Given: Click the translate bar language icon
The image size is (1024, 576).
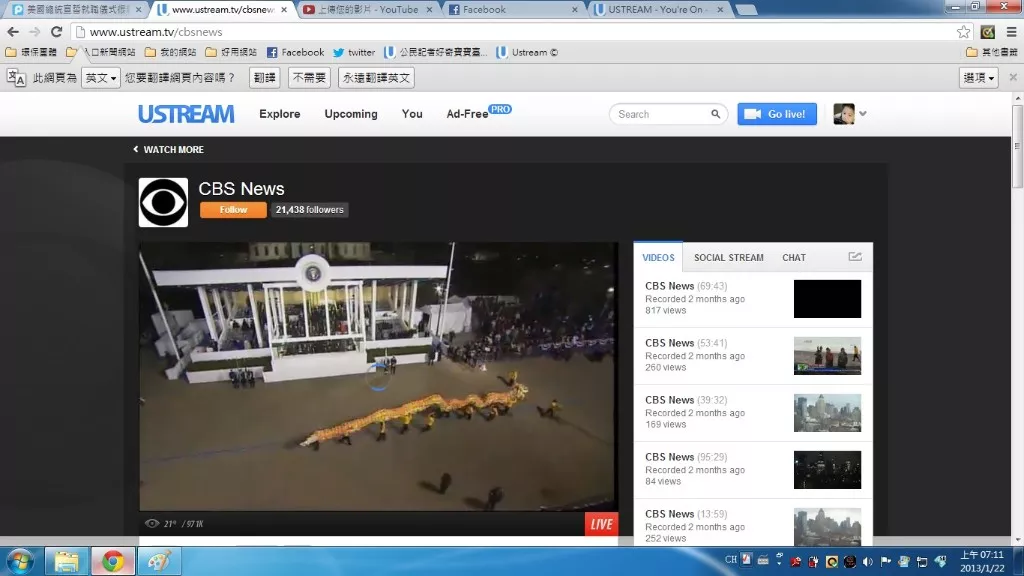Looking at the screenshot, I should click(16, 78).
